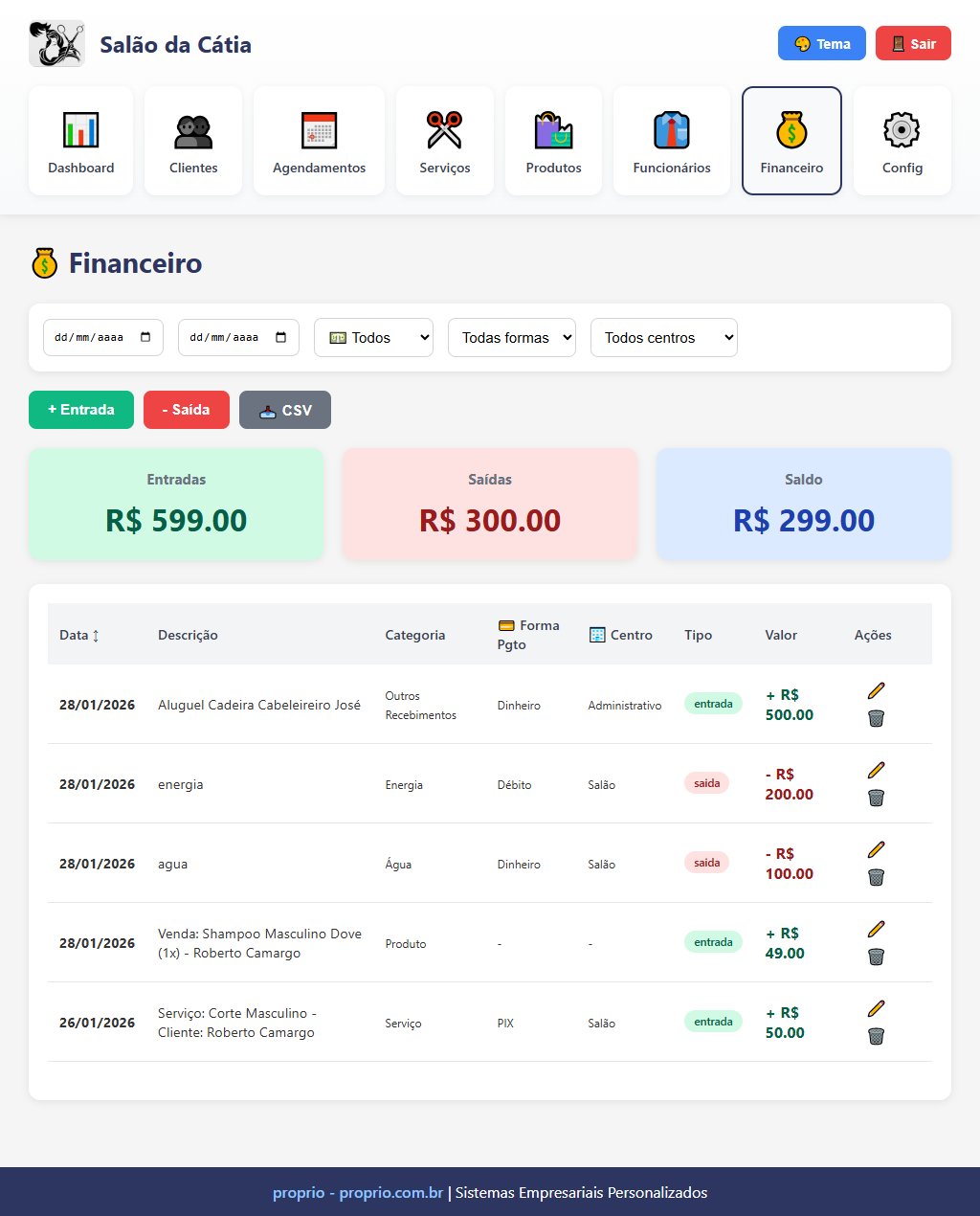Viewport: 980px width, 1216px height.
Task: Click the end date input field
Action: click(x=238, y=337)
